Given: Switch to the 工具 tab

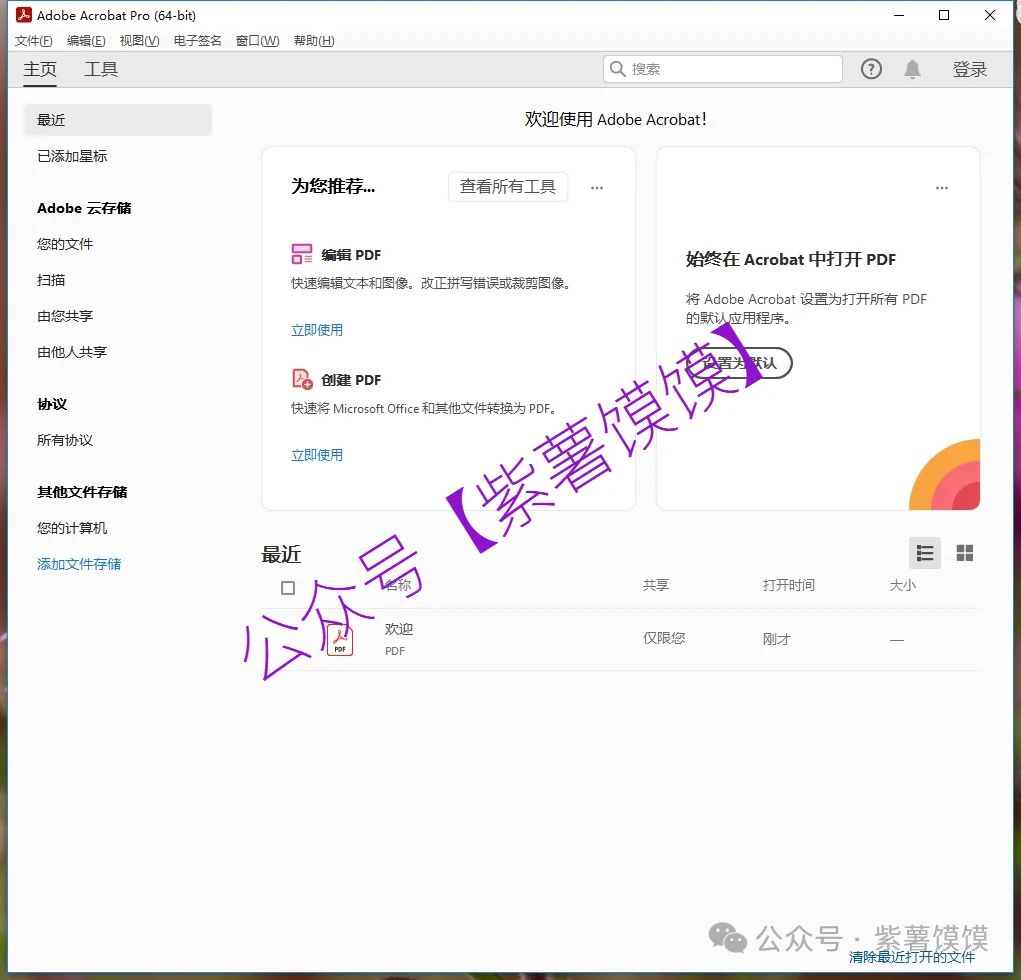Looking at the screenshot, I should 101,69.
